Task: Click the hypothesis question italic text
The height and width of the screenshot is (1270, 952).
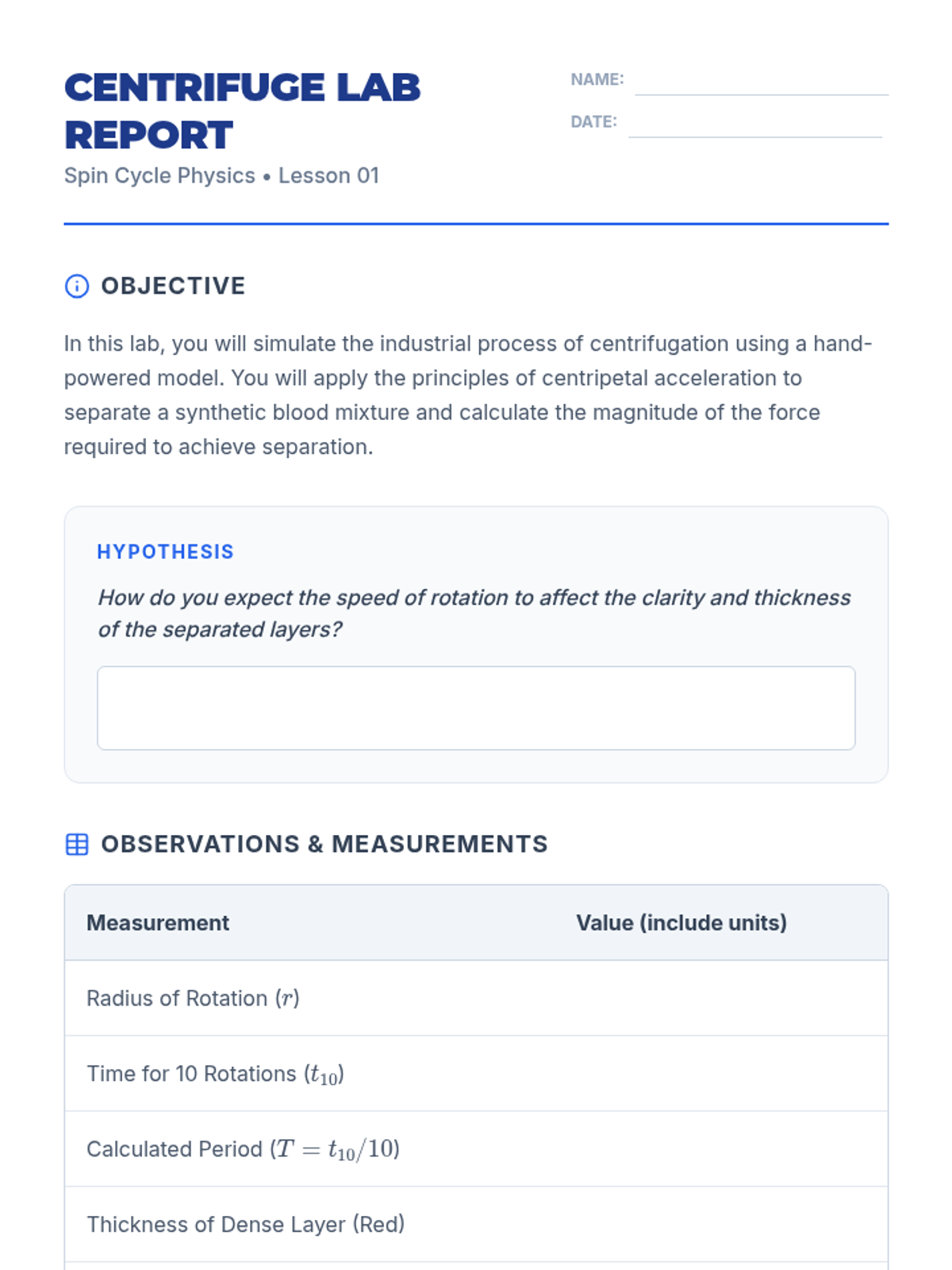Action: pyautogui.click(x=474, y=613)
